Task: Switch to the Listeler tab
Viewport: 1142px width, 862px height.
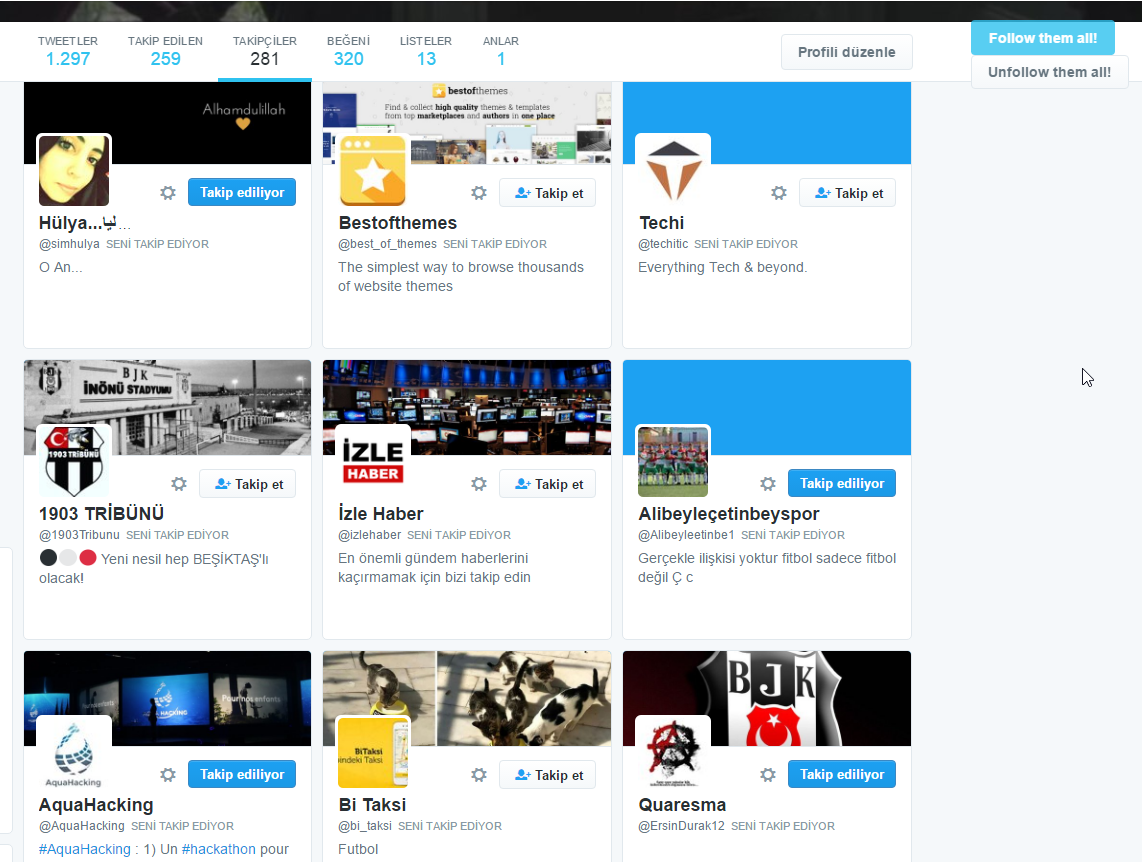Action: coord(426,51)
